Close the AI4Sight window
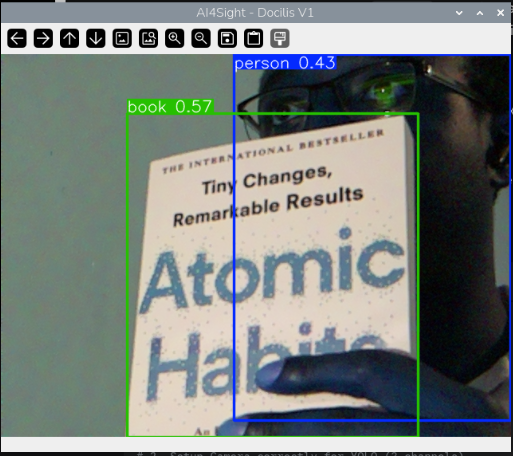Viewport: 513px width, 456px height. [x=500, y=13]
